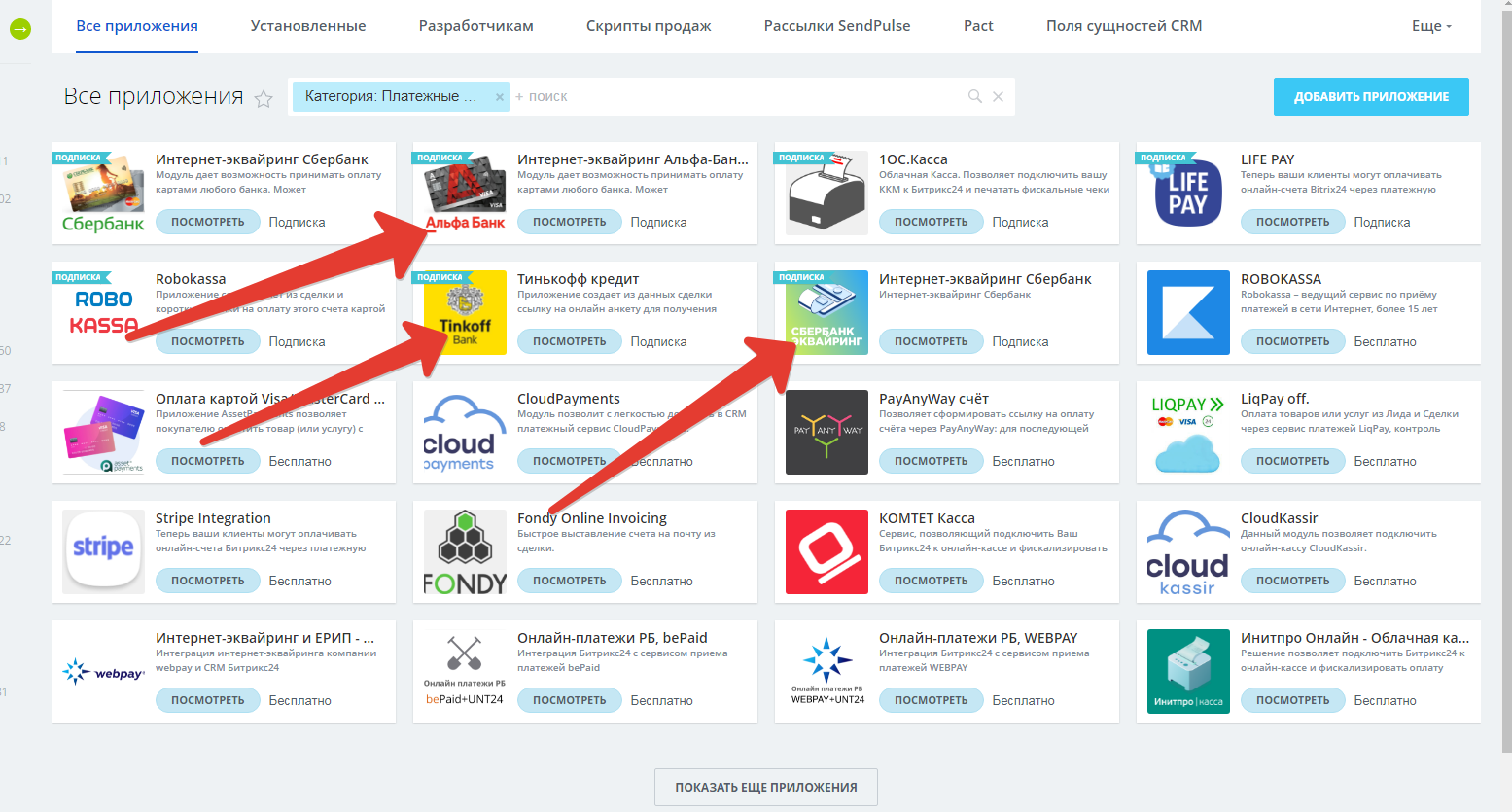Open the Stripe Integration logo
This screenshot has width=1512, height=812.
(x=103, y=551)
